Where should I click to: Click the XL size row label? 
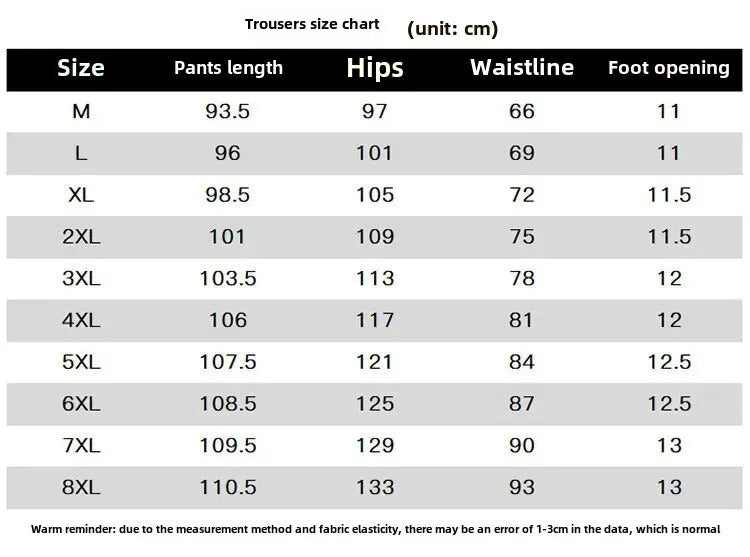point(81,195)
